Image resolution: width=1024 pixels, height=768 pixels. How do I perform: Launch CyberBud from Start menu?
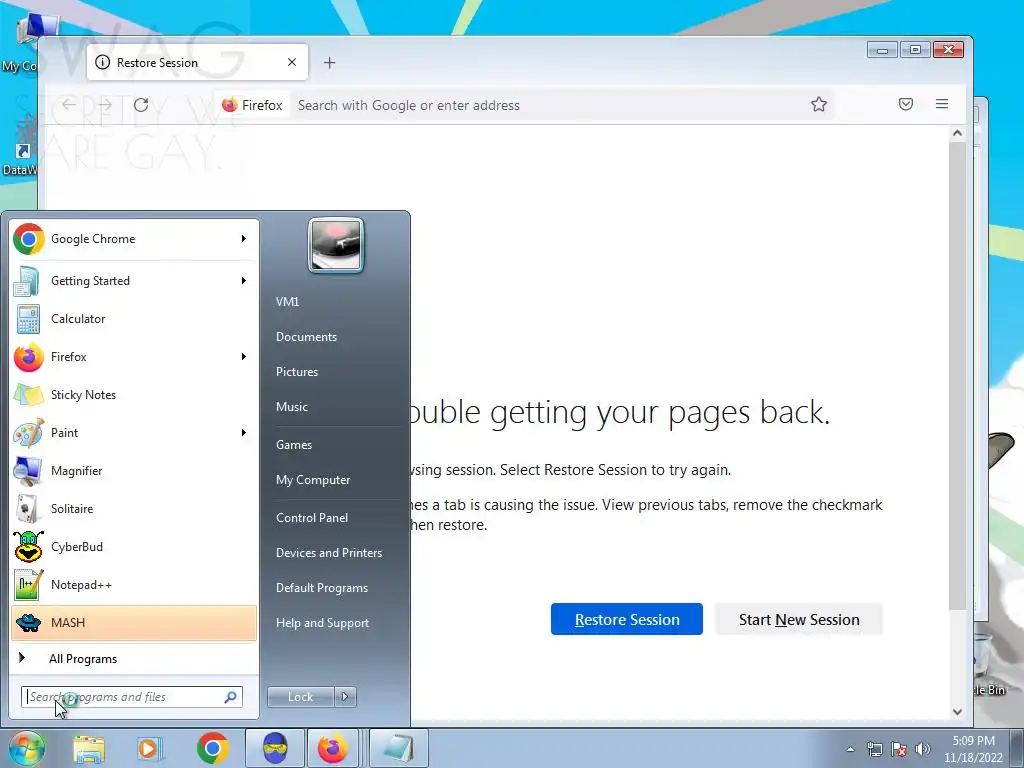click(134, 547)
